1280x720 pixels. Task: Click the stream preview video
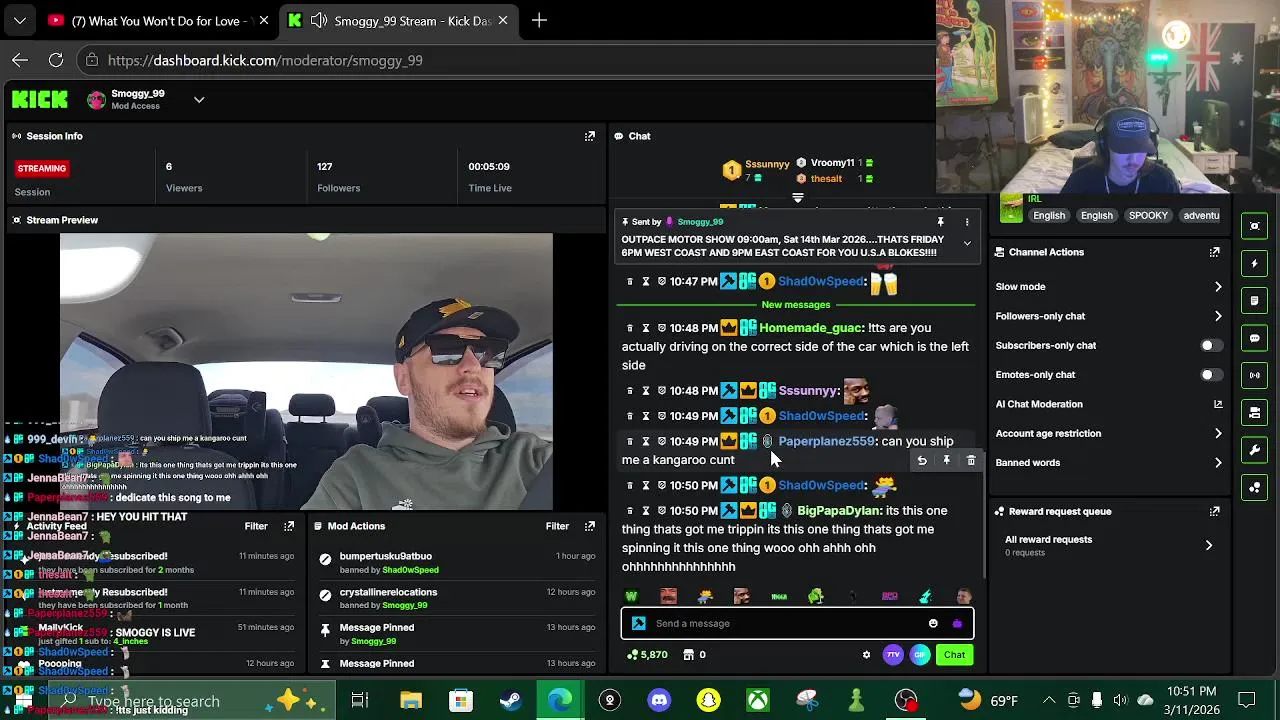[x=306, y=372]
